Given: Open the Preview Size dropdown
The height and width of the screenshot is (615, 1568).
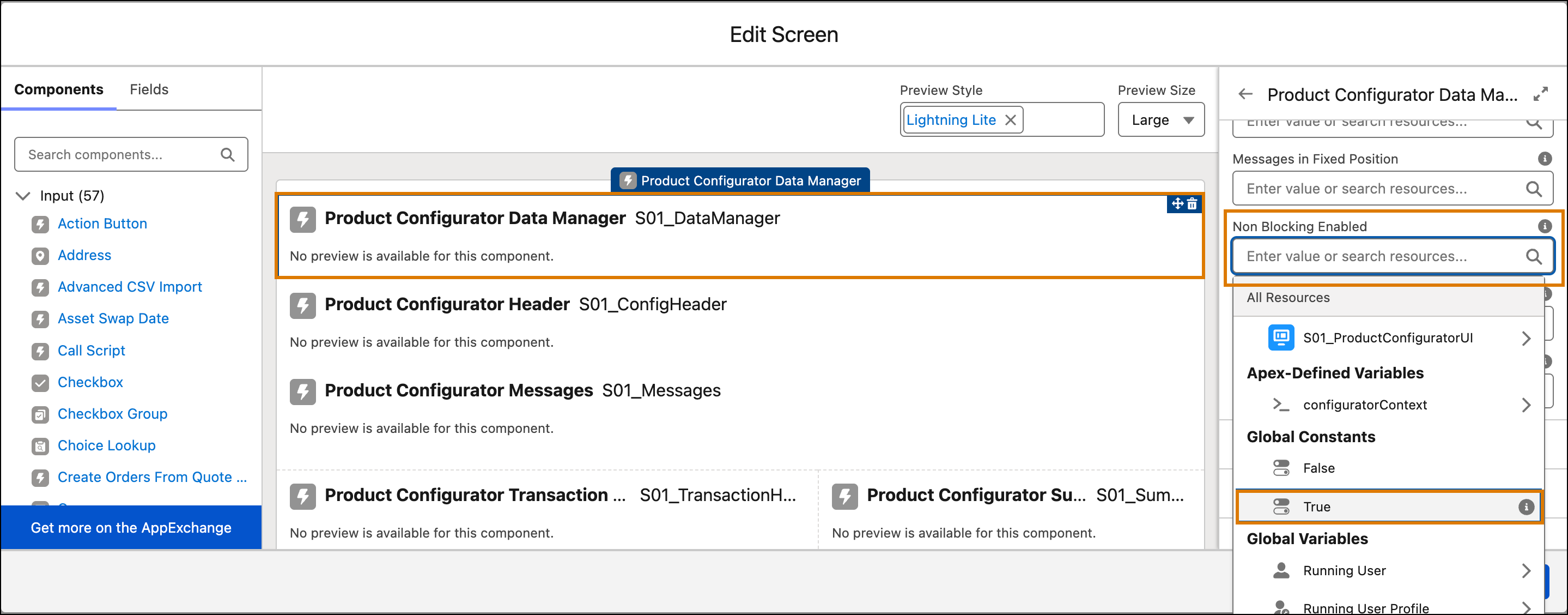Looking at the screenshot, I should (x=1161, y=120).
